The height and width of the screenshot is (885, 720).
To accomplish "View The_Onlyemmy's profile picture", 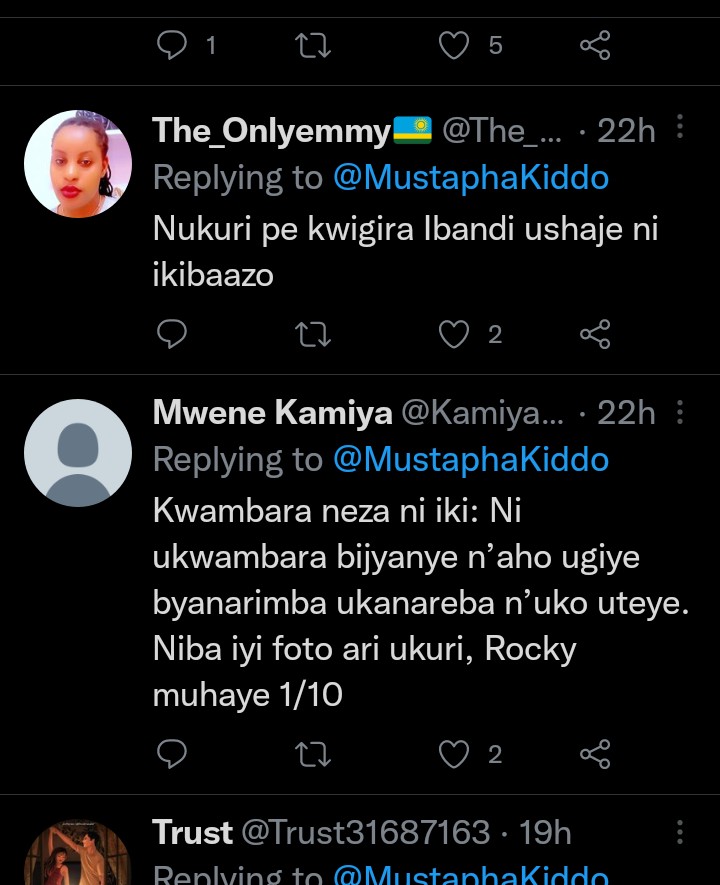I will click(x=78, y=164).
